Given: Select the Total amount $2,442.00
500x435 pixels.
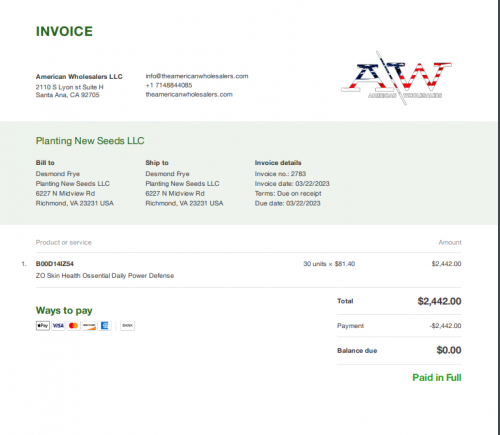Looking at the screenshot, I should (x=439, y=301).
